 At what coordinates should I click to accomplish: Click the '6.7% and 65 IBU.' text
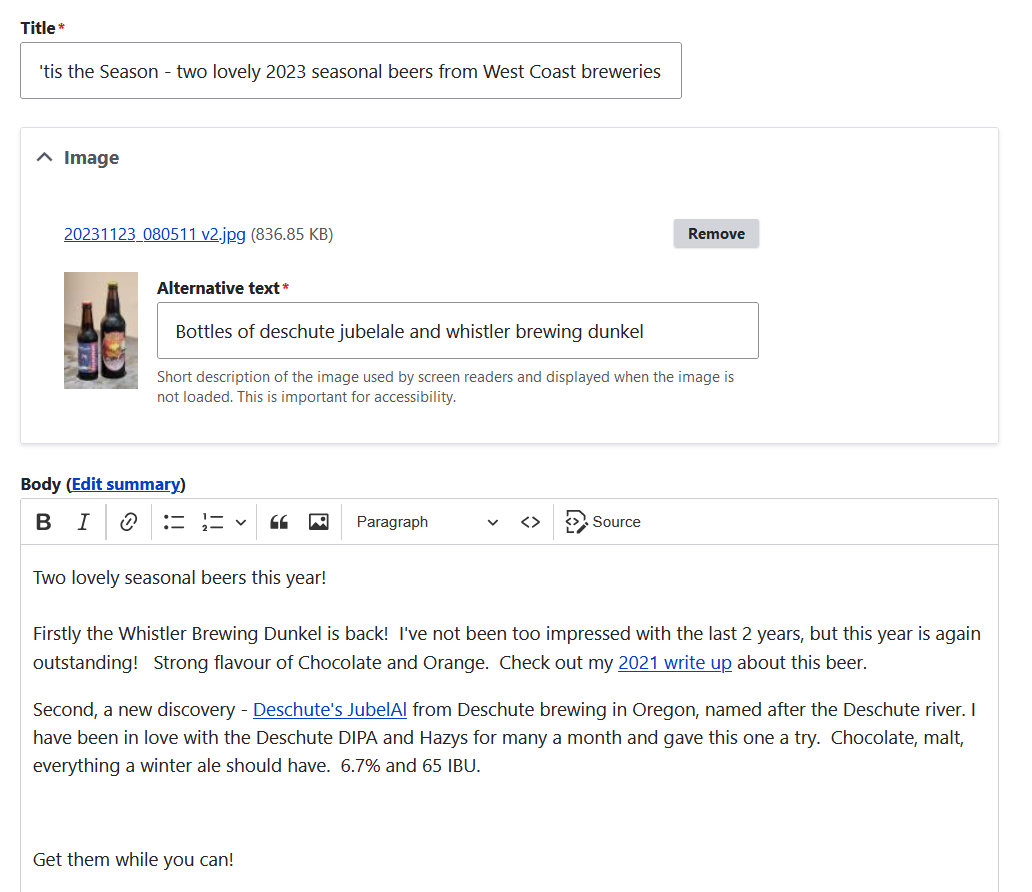[411, 766]
